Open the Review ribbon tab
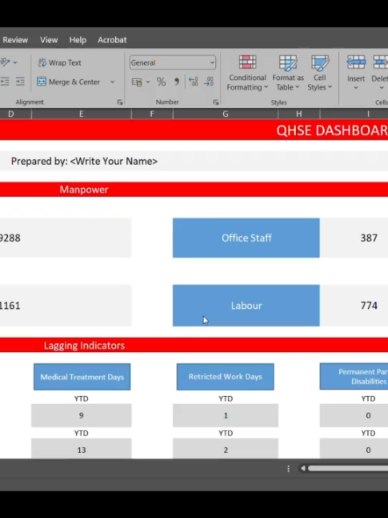388x518 pixels. pos(15,40)
